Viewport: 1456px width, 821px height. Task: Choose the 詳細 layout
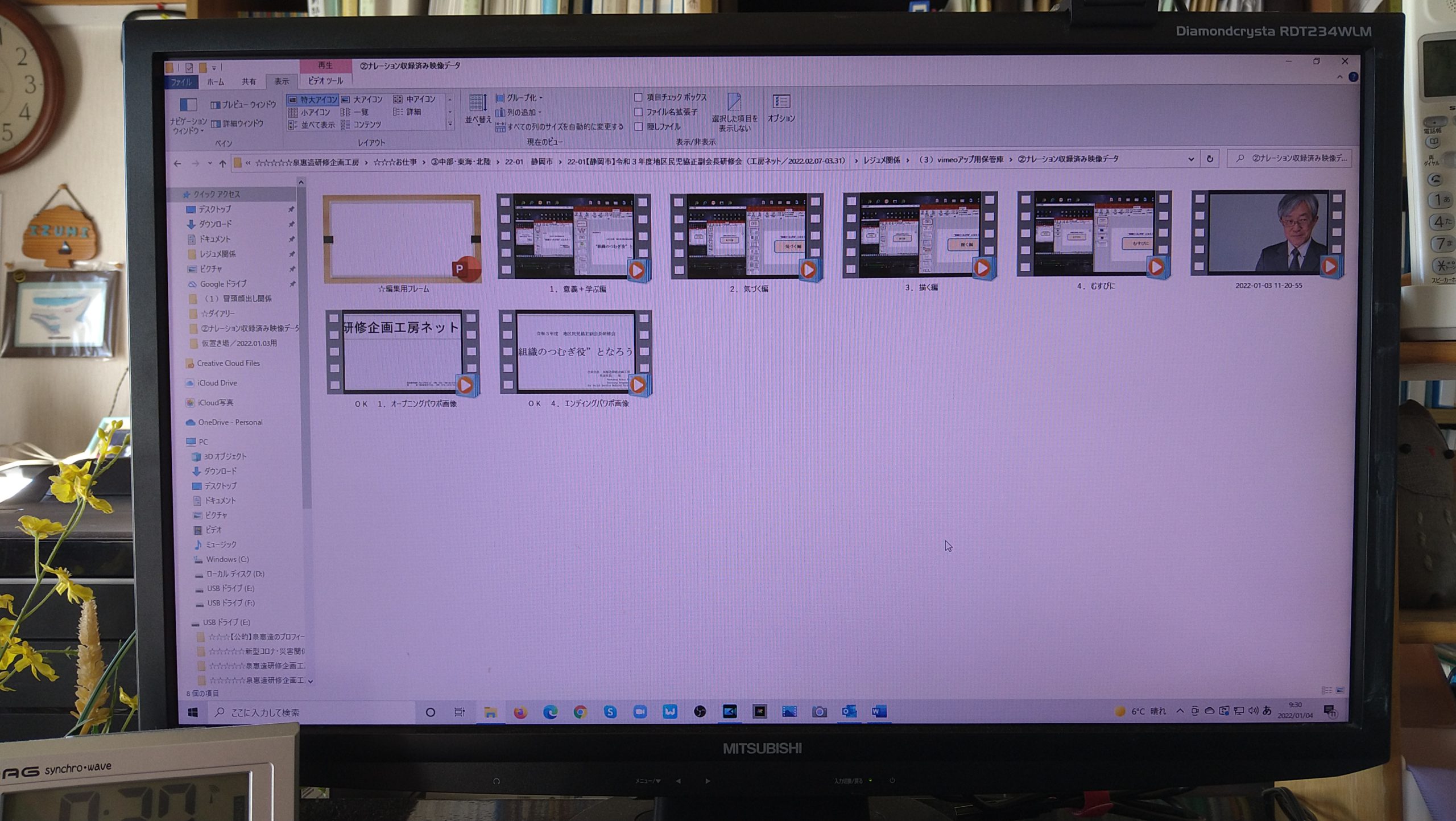tap(407, 112)
